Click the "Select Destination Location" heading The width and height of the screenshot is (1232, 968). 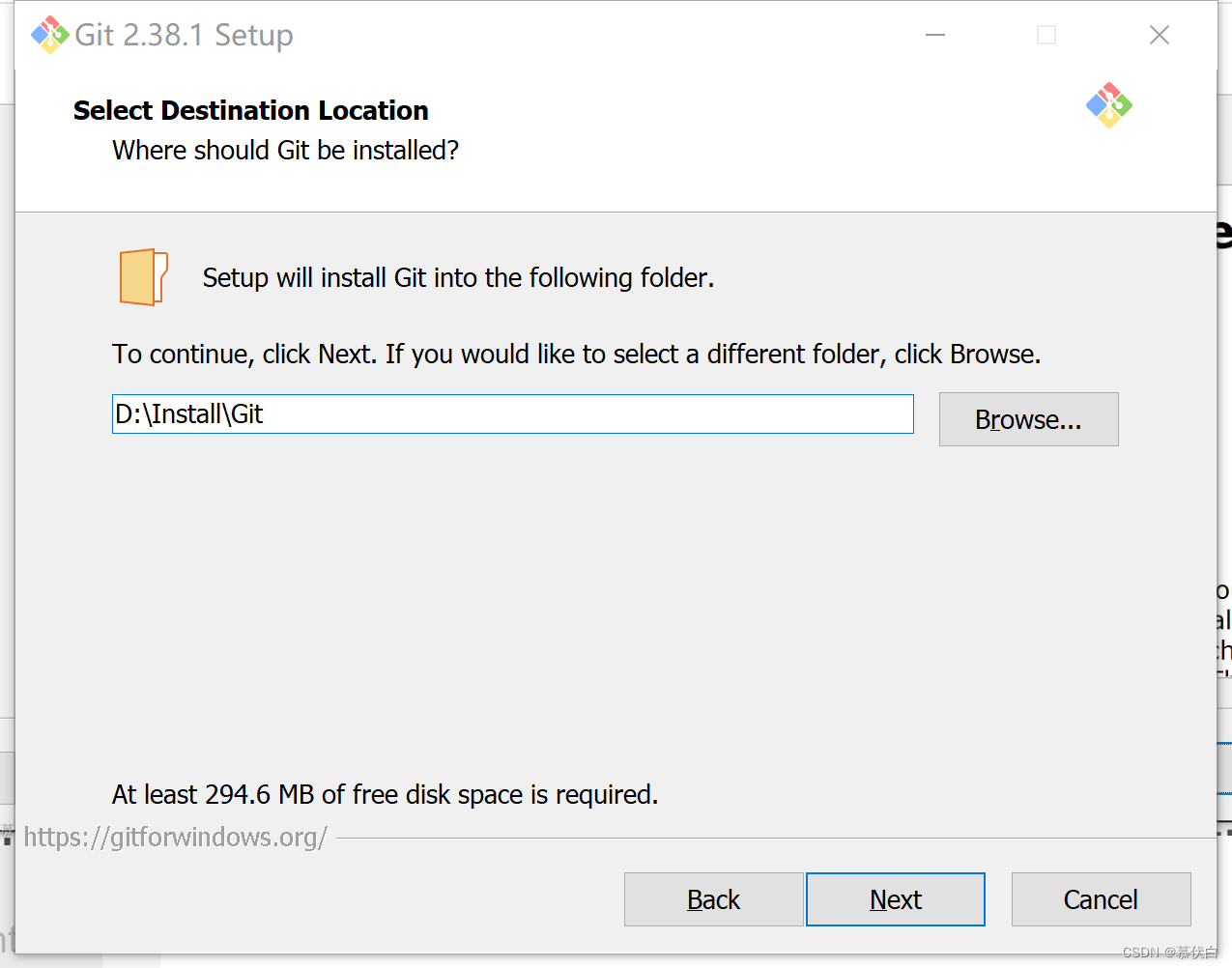(251, 111)
